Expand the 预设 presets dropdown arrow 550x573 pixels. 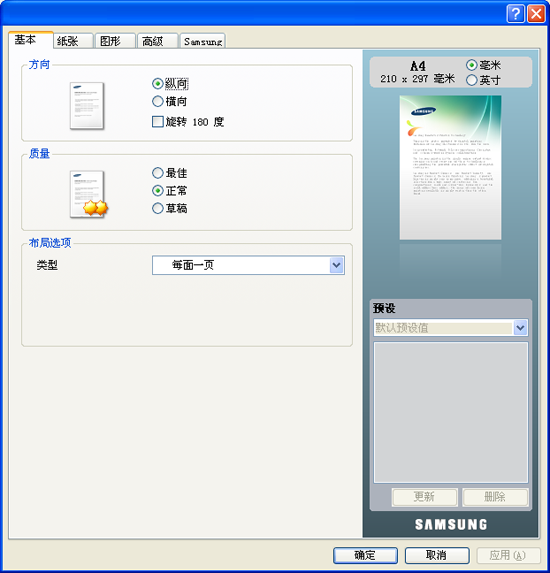520,327
